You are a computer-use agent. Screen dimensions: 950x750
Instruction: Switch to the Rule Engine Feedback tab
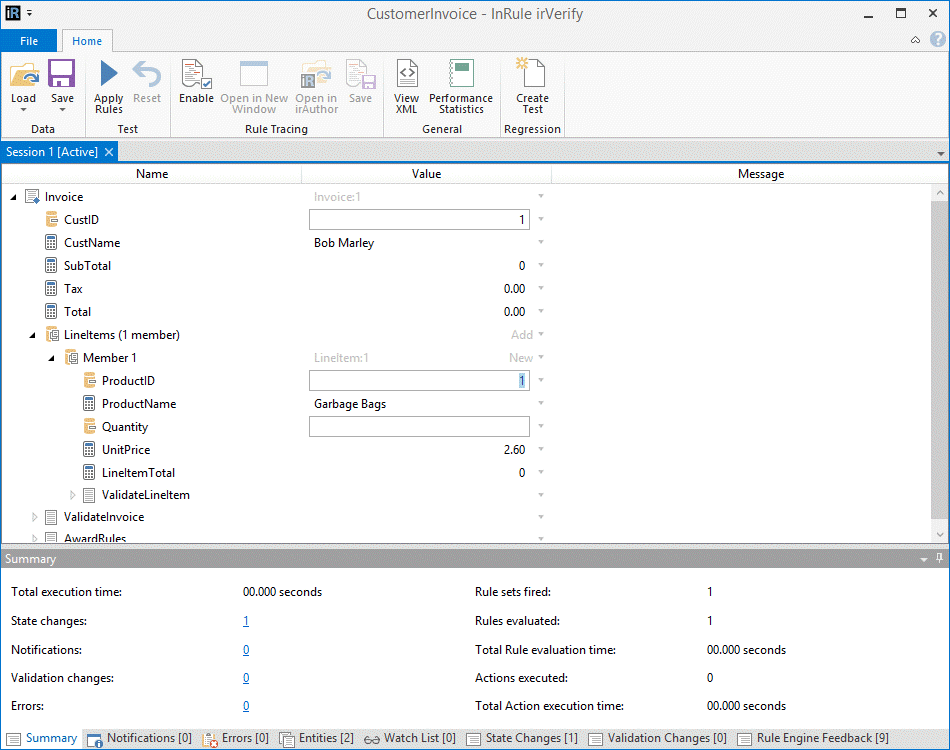813,739
